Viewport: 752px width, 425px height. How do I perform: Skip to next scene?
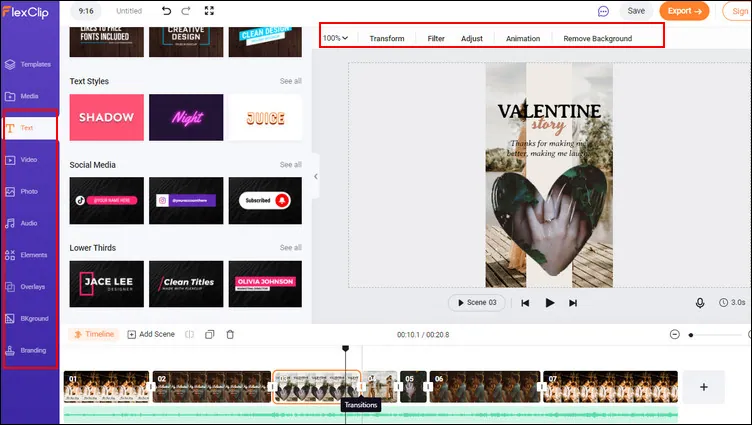coord(573,303)
